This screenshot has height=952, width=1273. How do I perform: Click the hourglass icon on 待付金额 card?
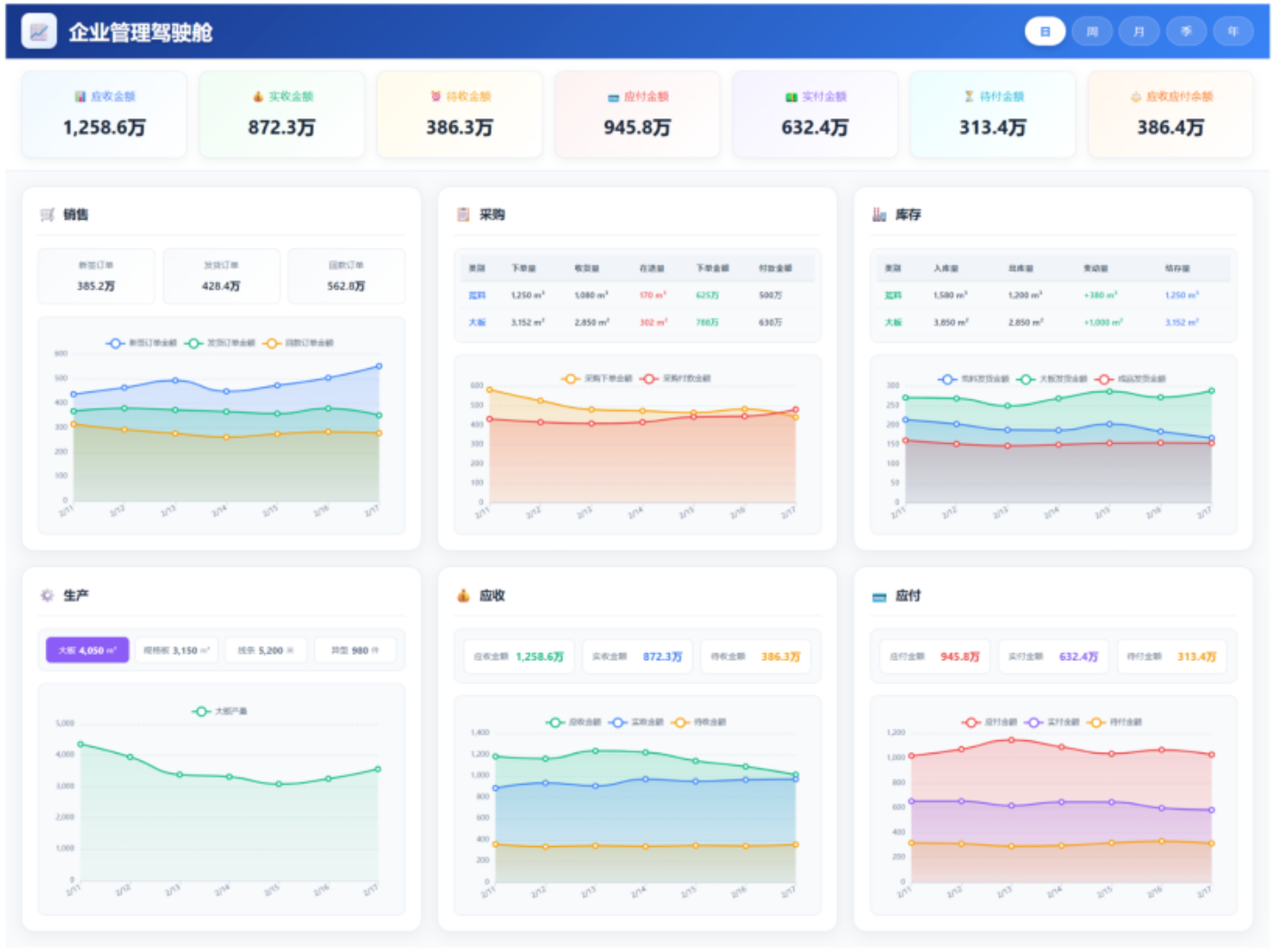[x=969, y=96]
